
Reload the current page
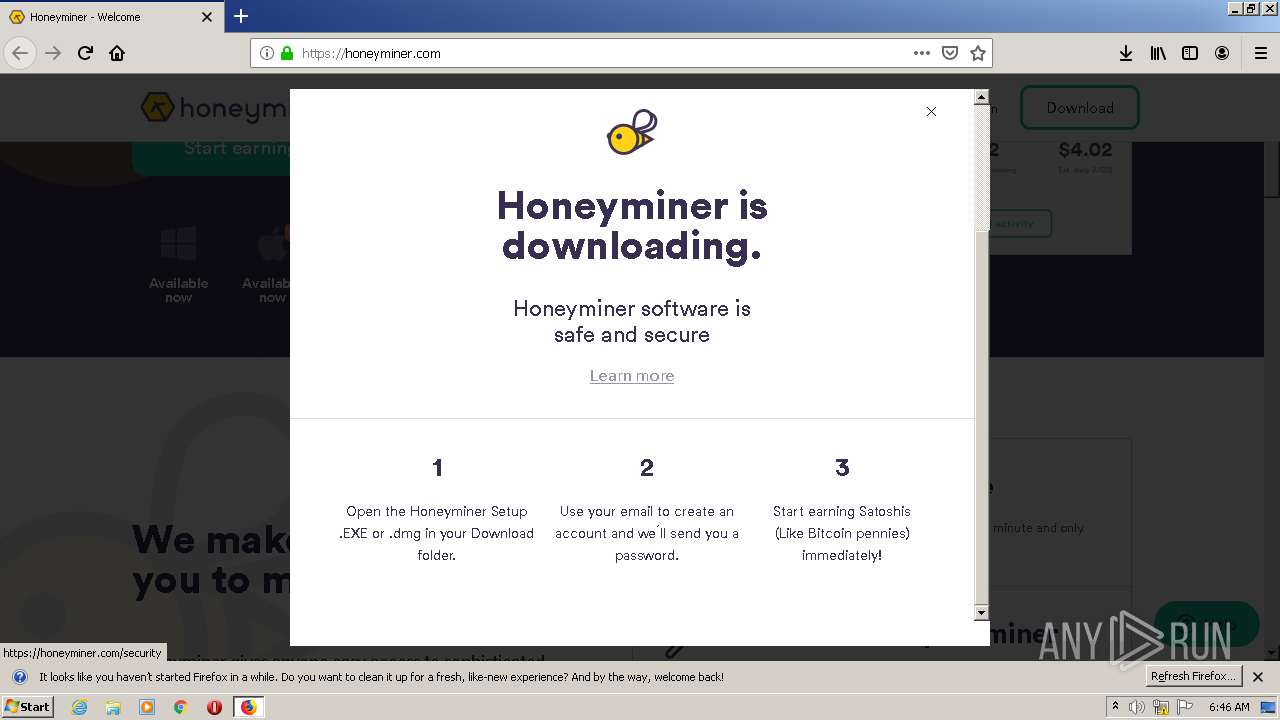tap(85, 53)
